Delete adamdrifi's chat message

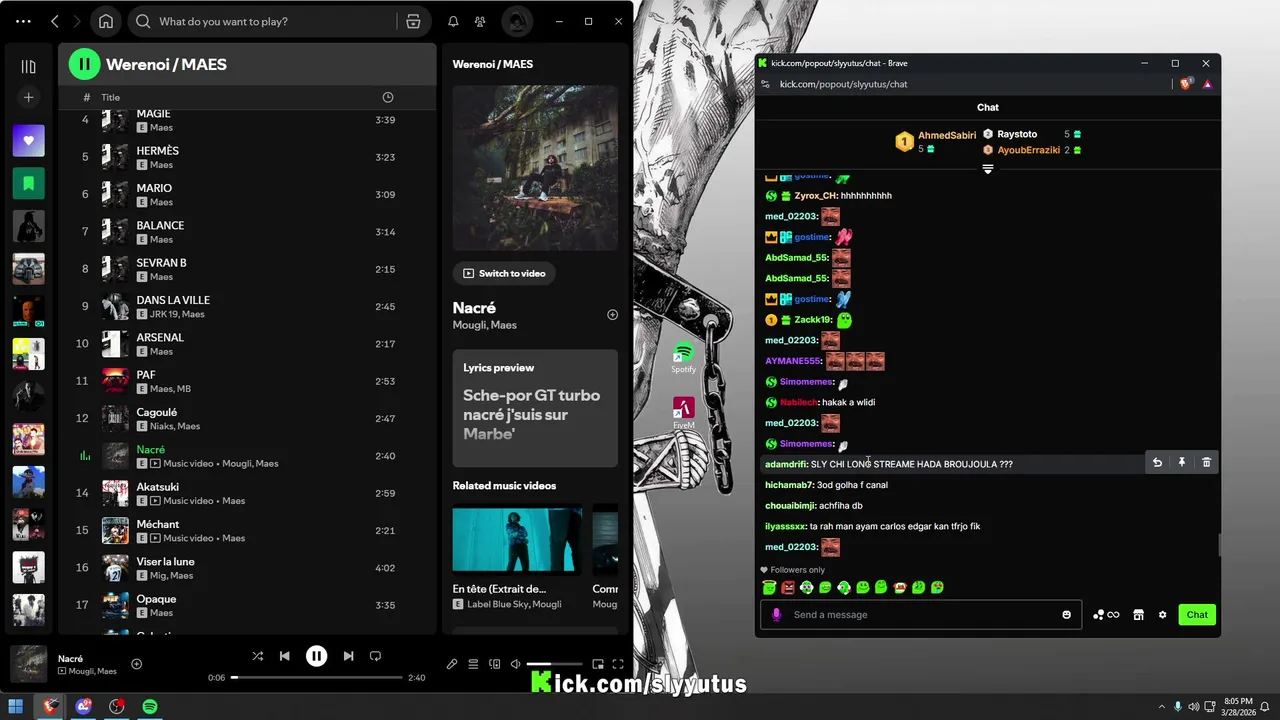pos(1206,462)
